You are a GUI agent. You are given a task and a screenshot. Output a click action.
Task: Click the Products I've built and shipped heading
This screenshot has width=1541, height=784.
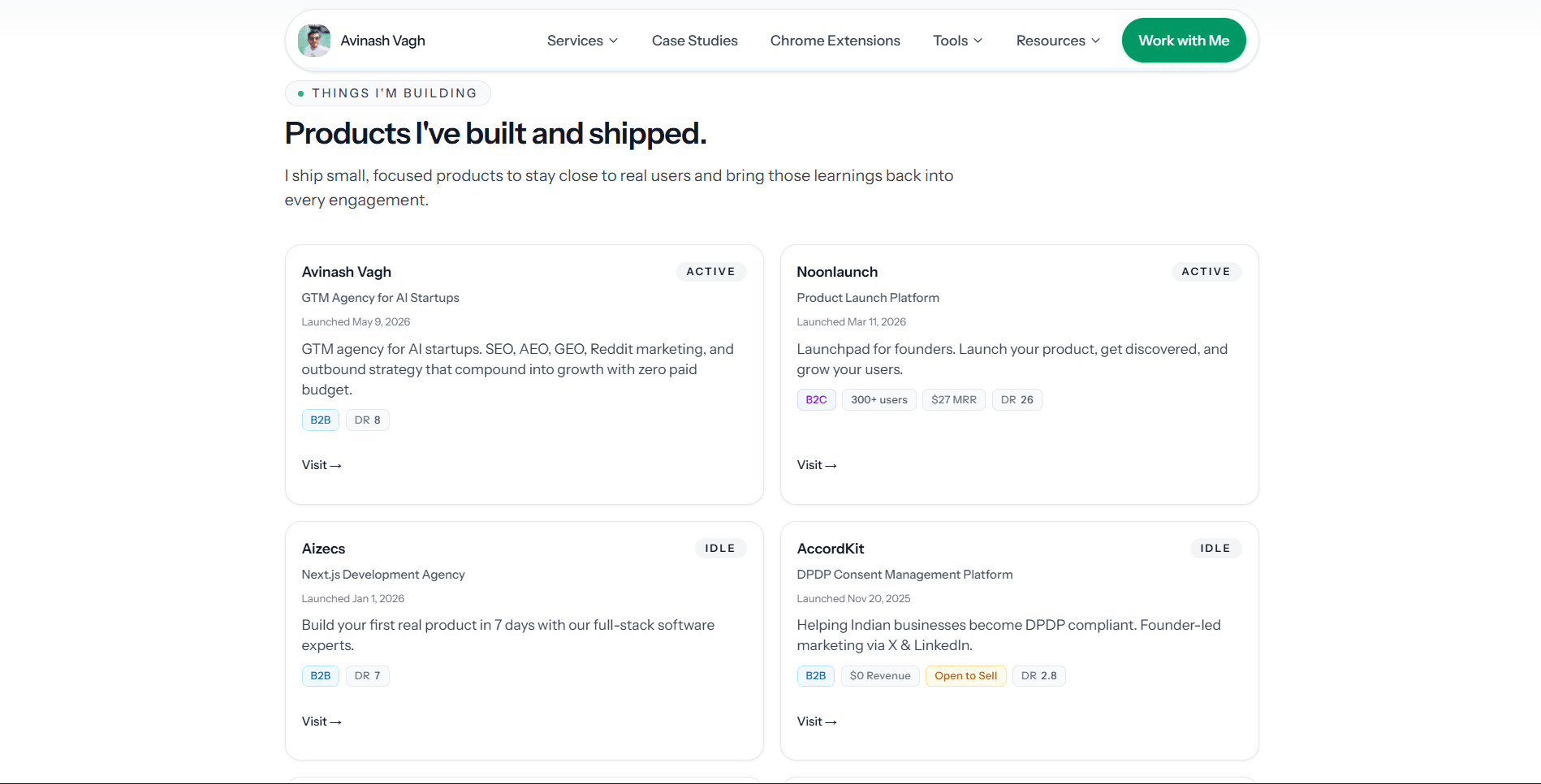pyautogui.click(x=495, y=133)
